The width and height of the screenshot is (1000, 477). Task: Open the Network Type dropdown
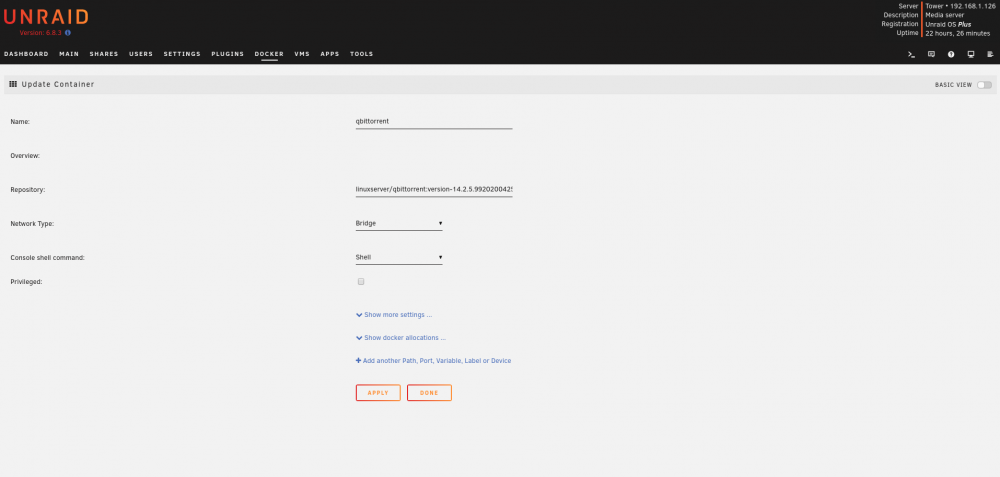tap(399, 223)
